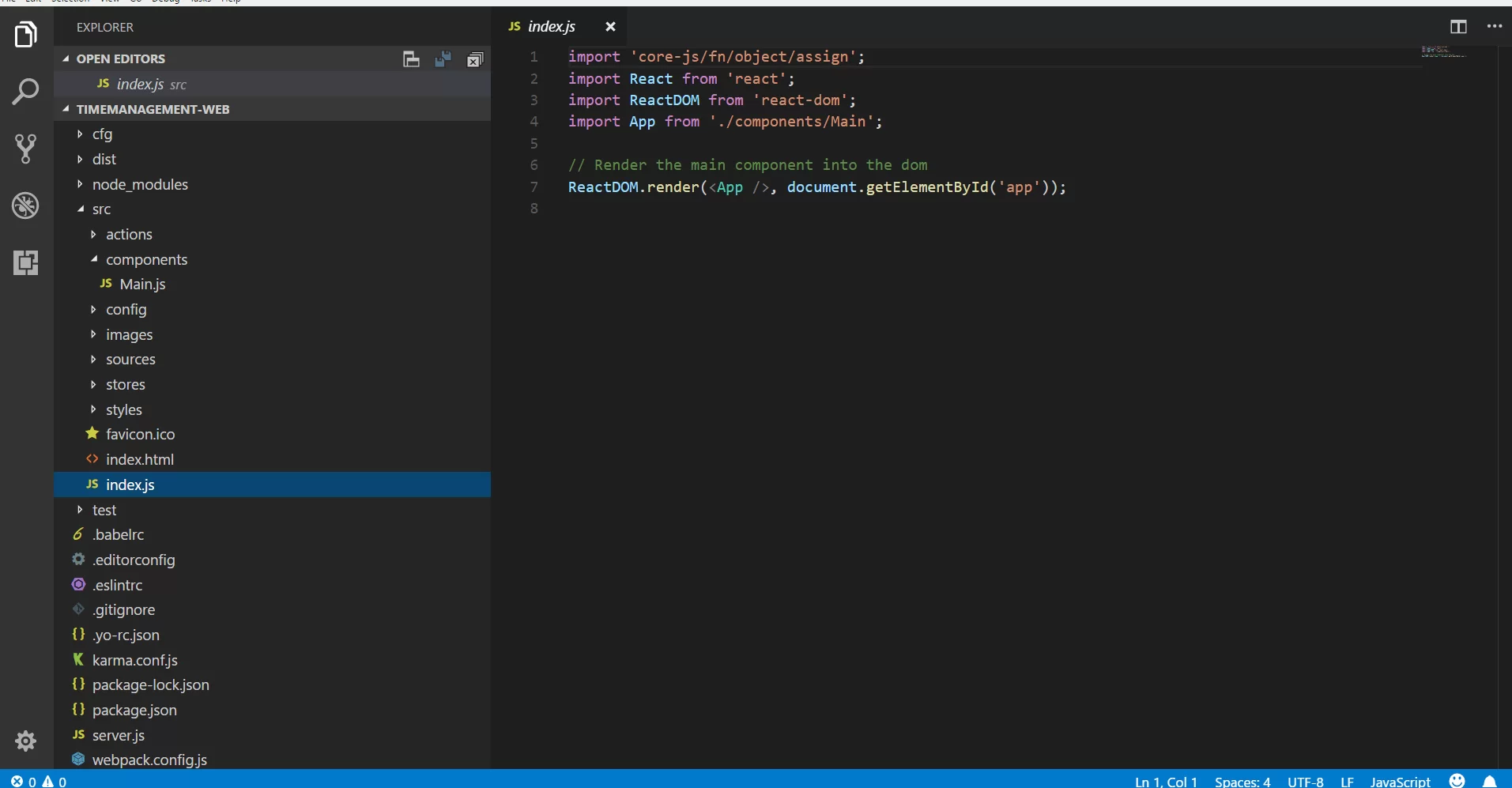Close the index.js editor tab
Viewport: 1512px width, 788px height.
click(x=610, y=27)
